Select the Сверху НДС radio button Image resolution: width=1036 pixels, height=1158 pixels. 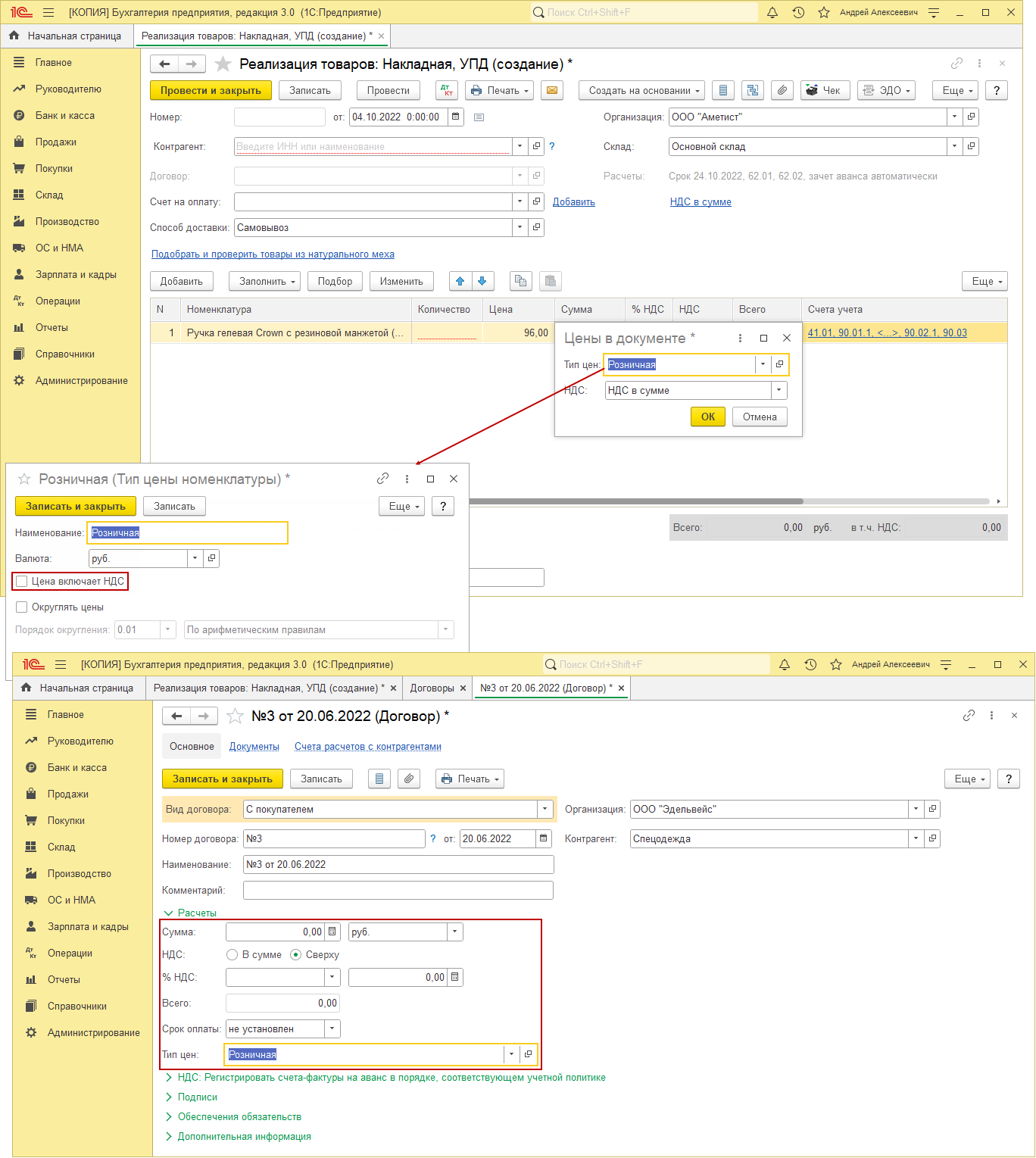point(296,954)
